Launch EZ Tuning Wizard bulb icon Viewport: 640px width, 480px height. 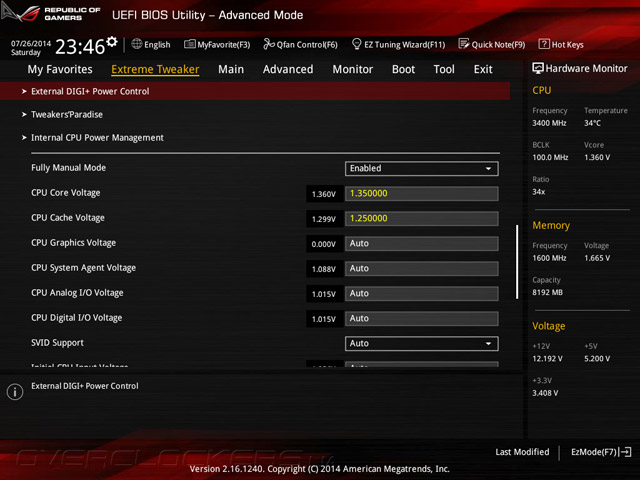coord(356,44)
